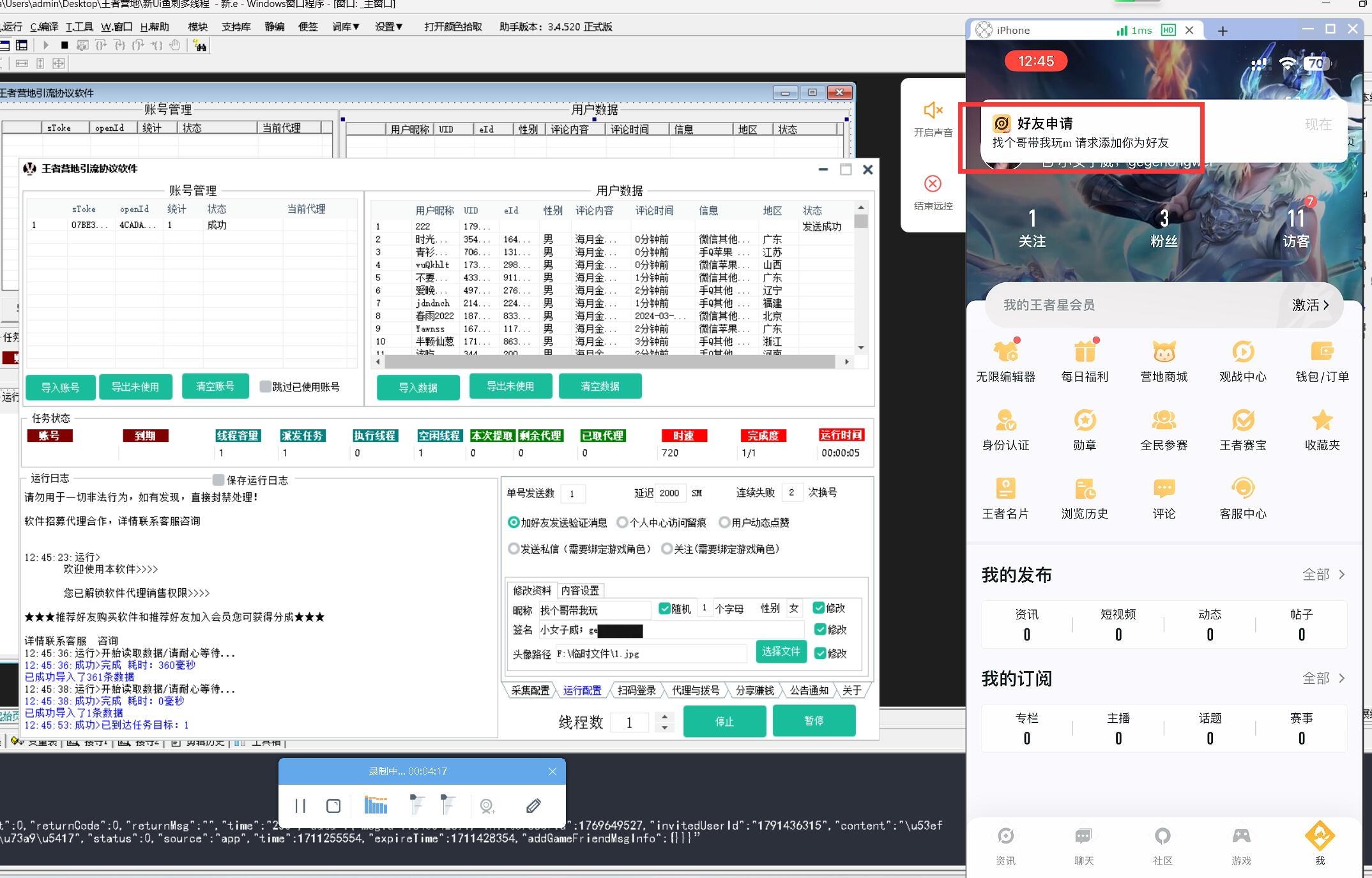Tap the 客服中心 icon
This screenshot has height=878, width=1372.
pos(1242,489)
